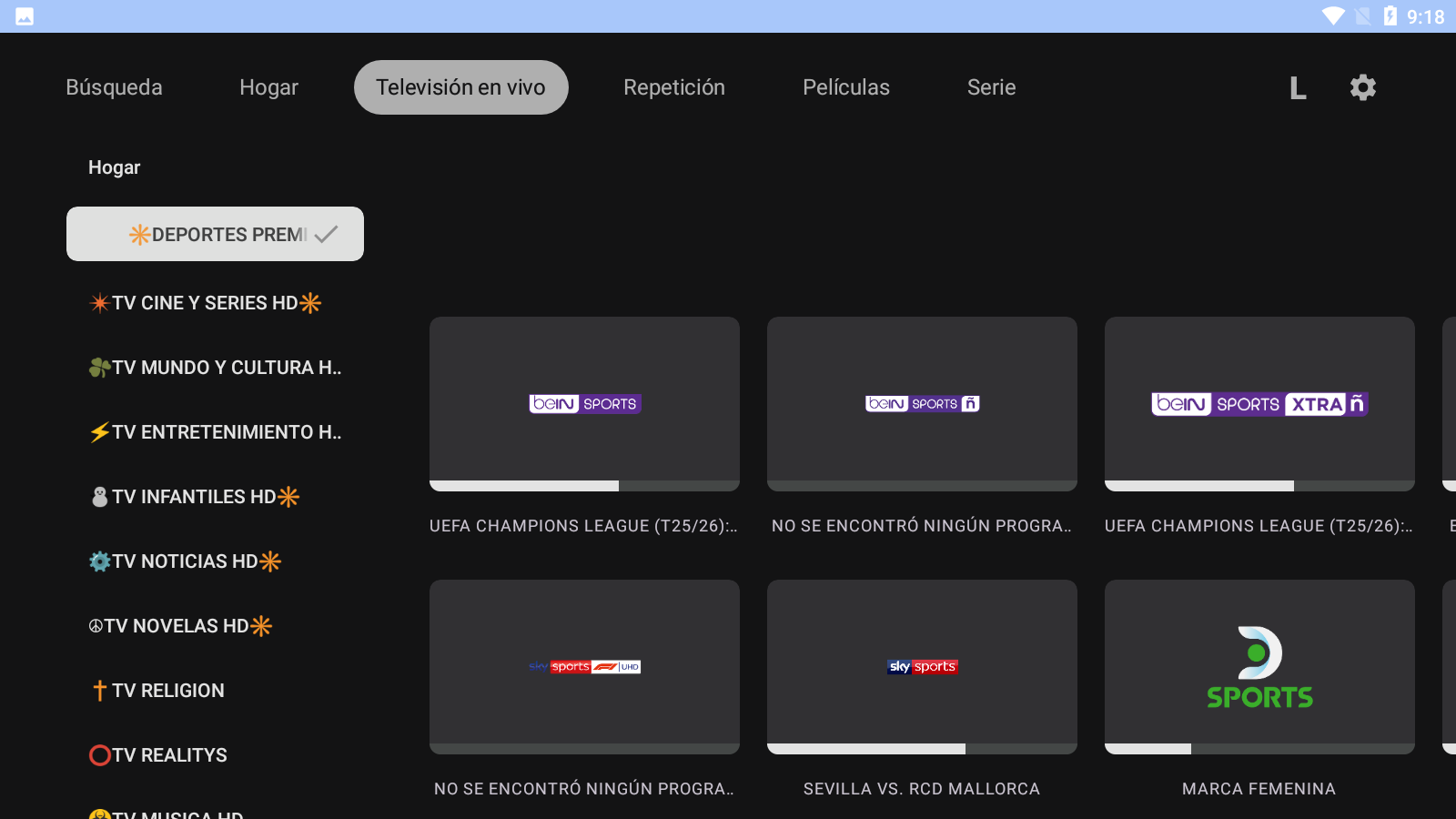Open the settings gear icon
Image resolution: width=1456 pixels, height=819 pixels.
point(1362,87)
